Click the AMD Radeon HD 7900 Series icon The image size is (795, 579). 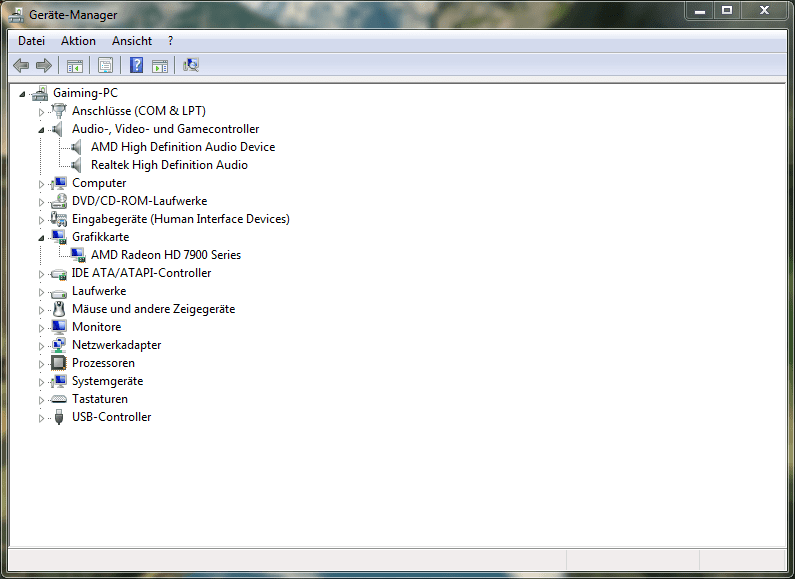(x=78, y=255)
